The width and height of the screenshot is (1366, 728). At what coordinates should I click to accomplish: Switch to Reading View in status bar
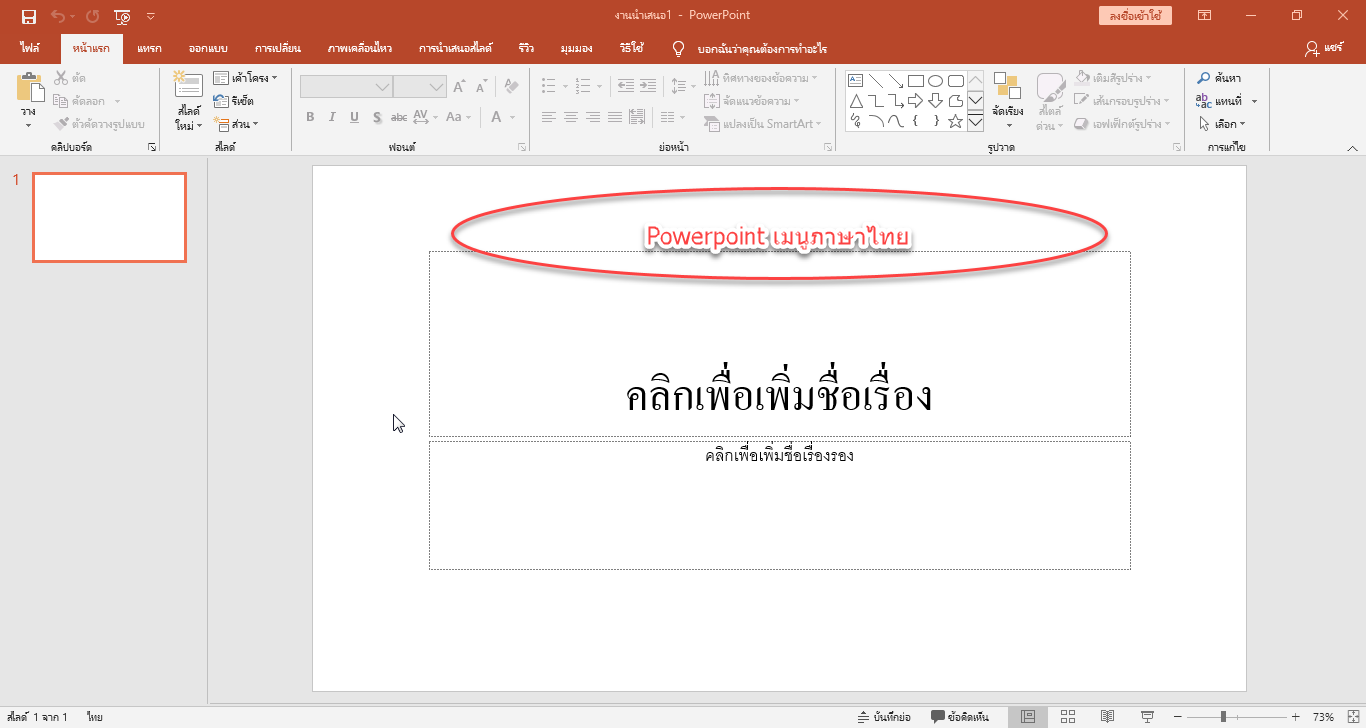pos(1107,717)
